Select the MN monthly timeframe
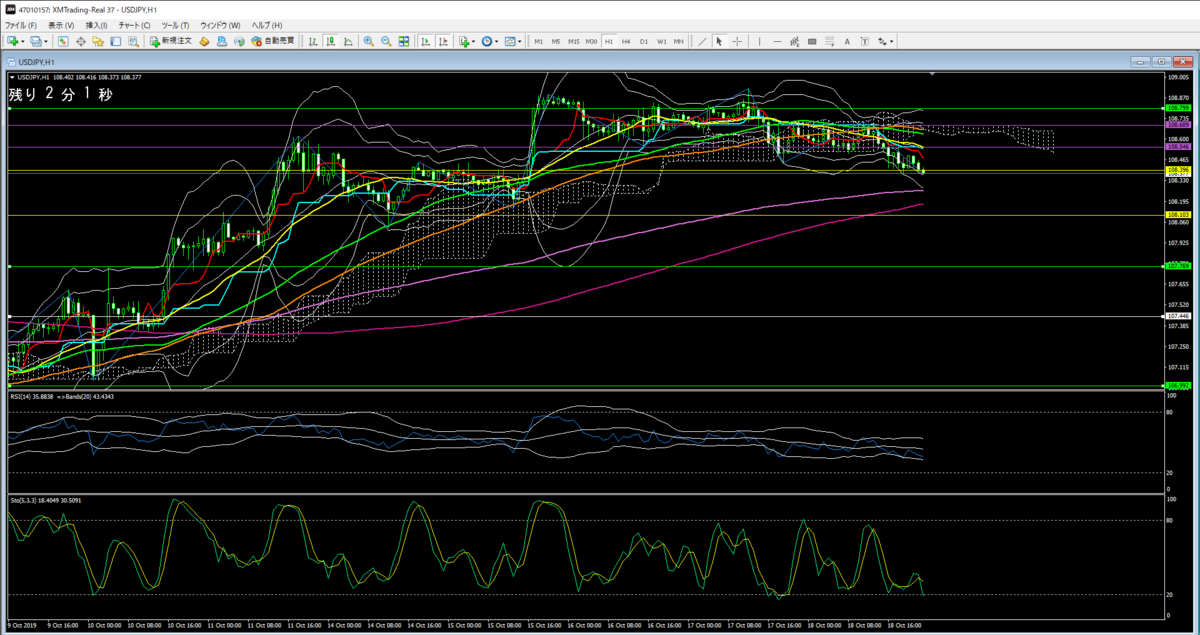Image resolution: width=1200 pixels, height=635 pixels. (x=679, y=41)
